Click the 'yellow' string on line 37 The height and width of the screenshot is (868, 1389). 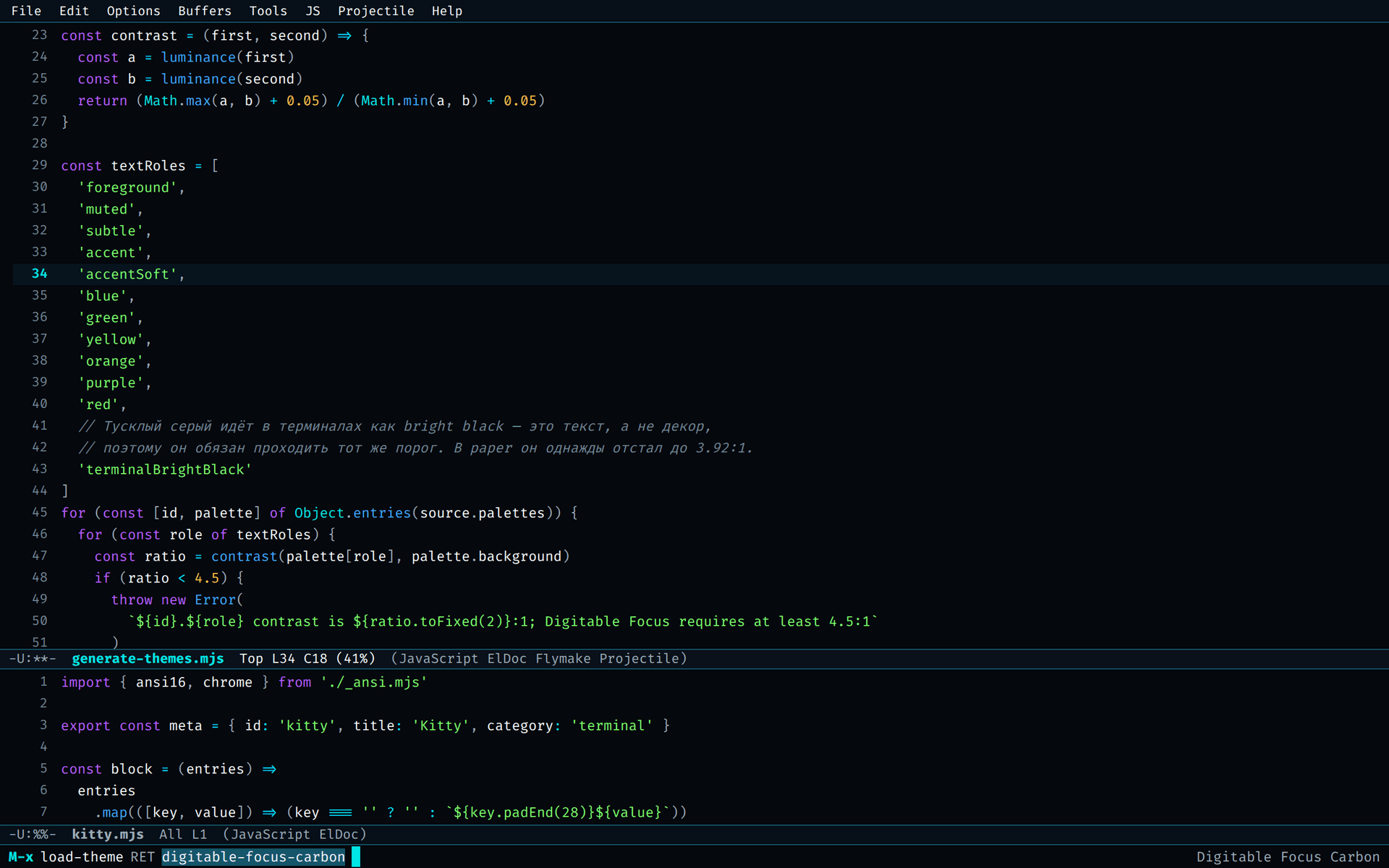111,339
